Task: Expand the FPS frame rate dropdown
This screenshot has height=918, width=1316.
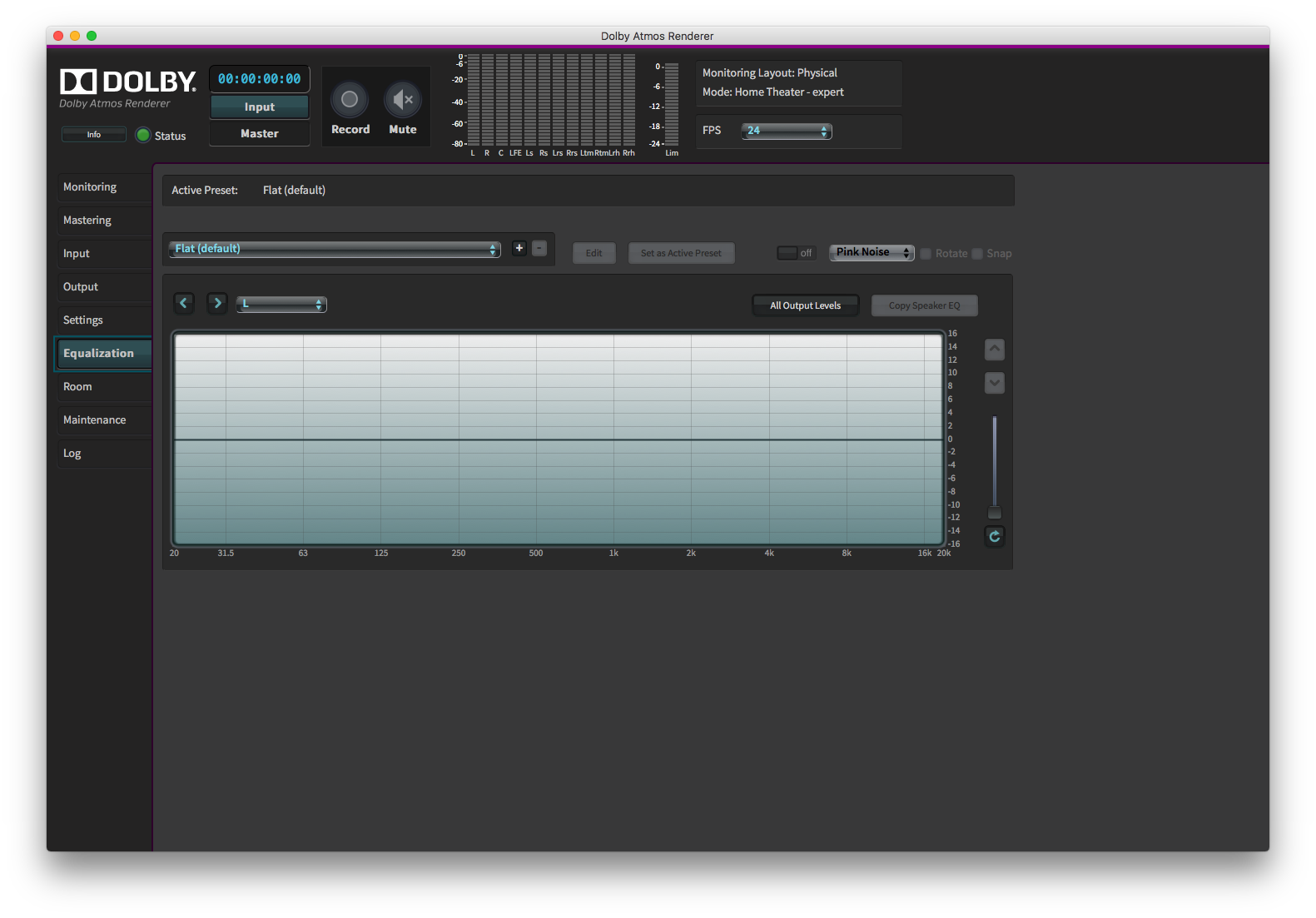Action: [x=786, y=131]
